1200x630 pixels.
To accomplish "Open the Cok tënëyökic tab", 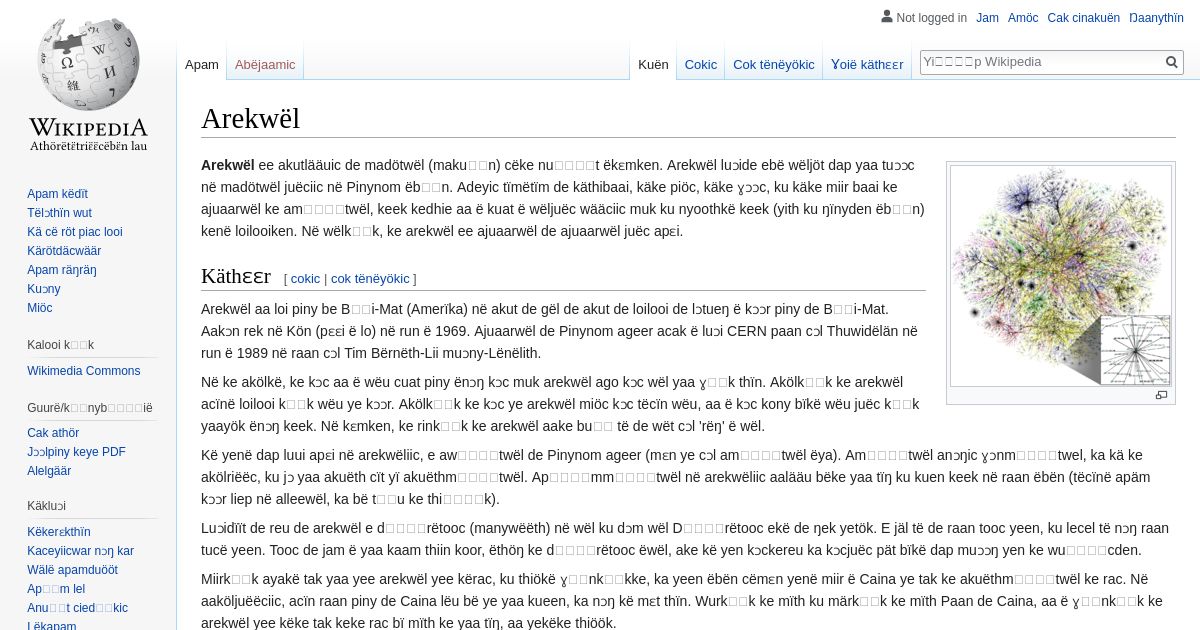I will (x=774, y=64).
